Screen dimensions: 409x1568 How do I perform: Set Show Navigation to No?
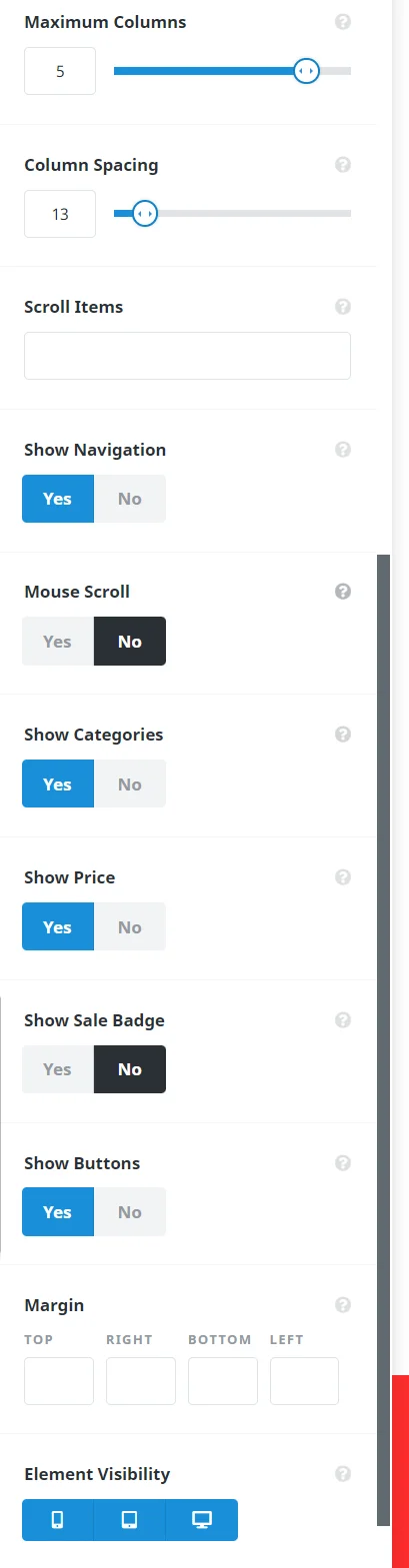tap(130, 499)
